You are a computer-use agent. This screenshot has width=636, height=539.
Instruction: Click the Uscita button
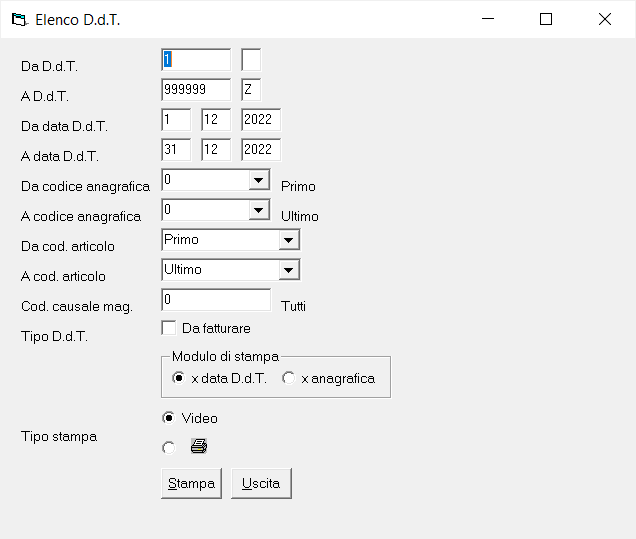(x=261, y=483)
